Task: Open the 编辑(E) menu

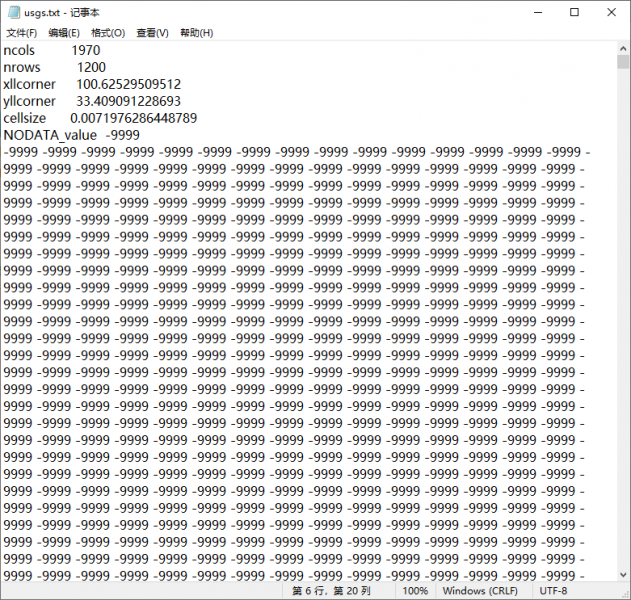Action: (64, 33)
